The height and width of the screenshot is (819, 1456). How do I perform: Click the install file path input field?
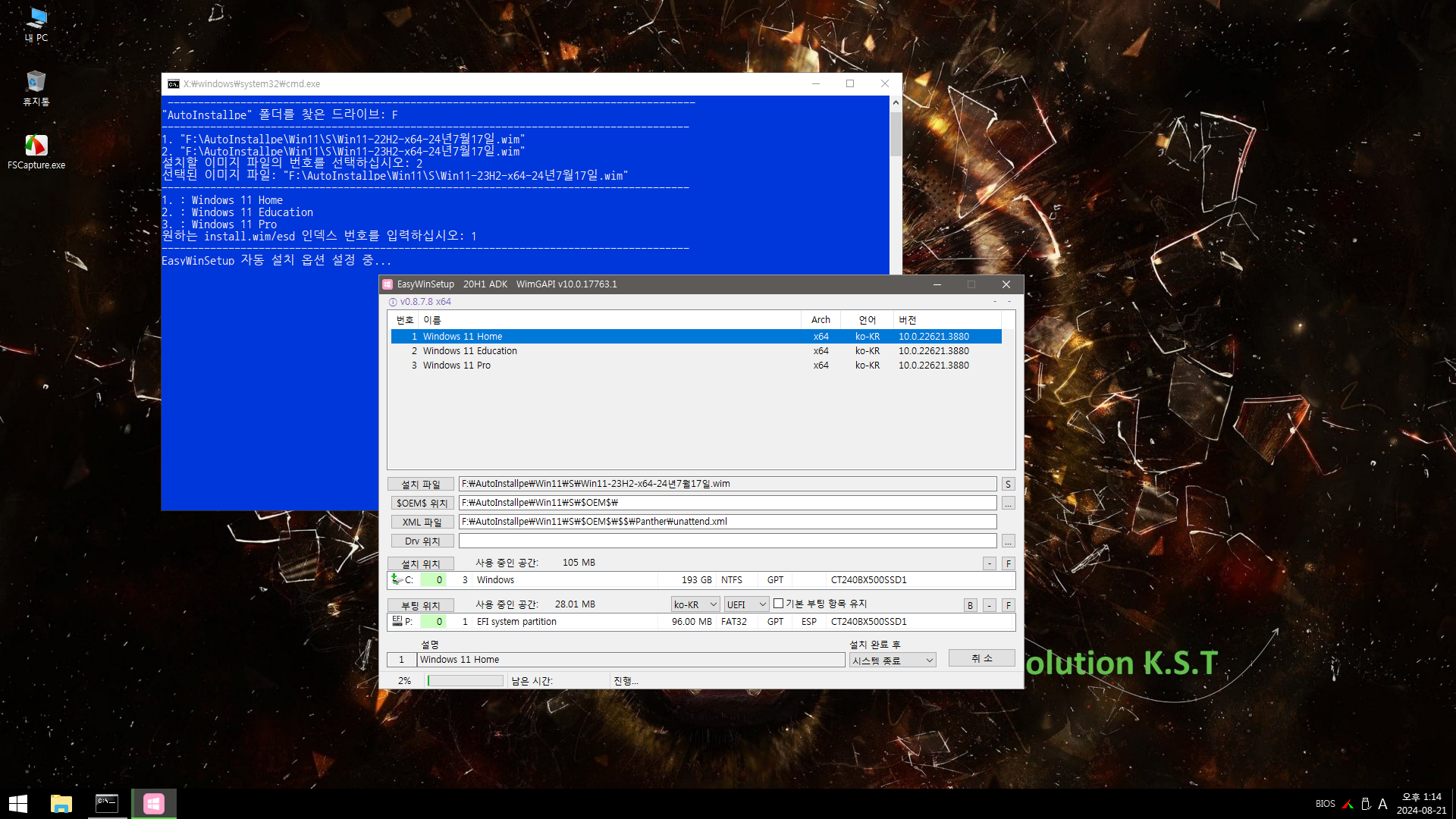coord(727,484)
